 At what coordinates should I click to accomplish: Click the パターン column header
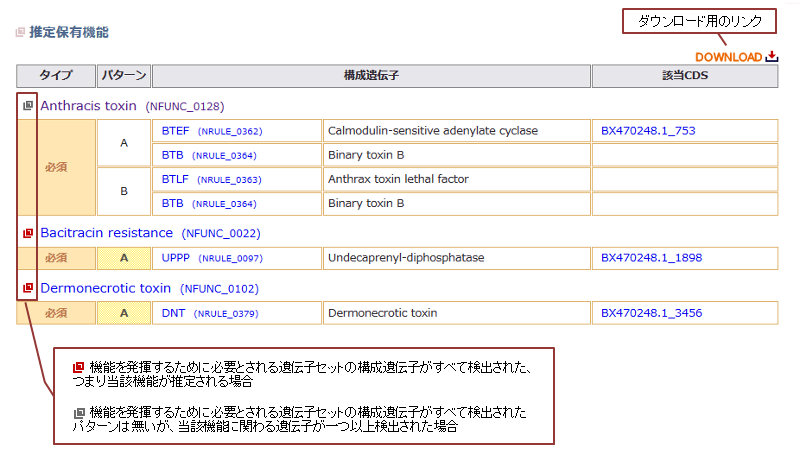(x=124, y=76)
